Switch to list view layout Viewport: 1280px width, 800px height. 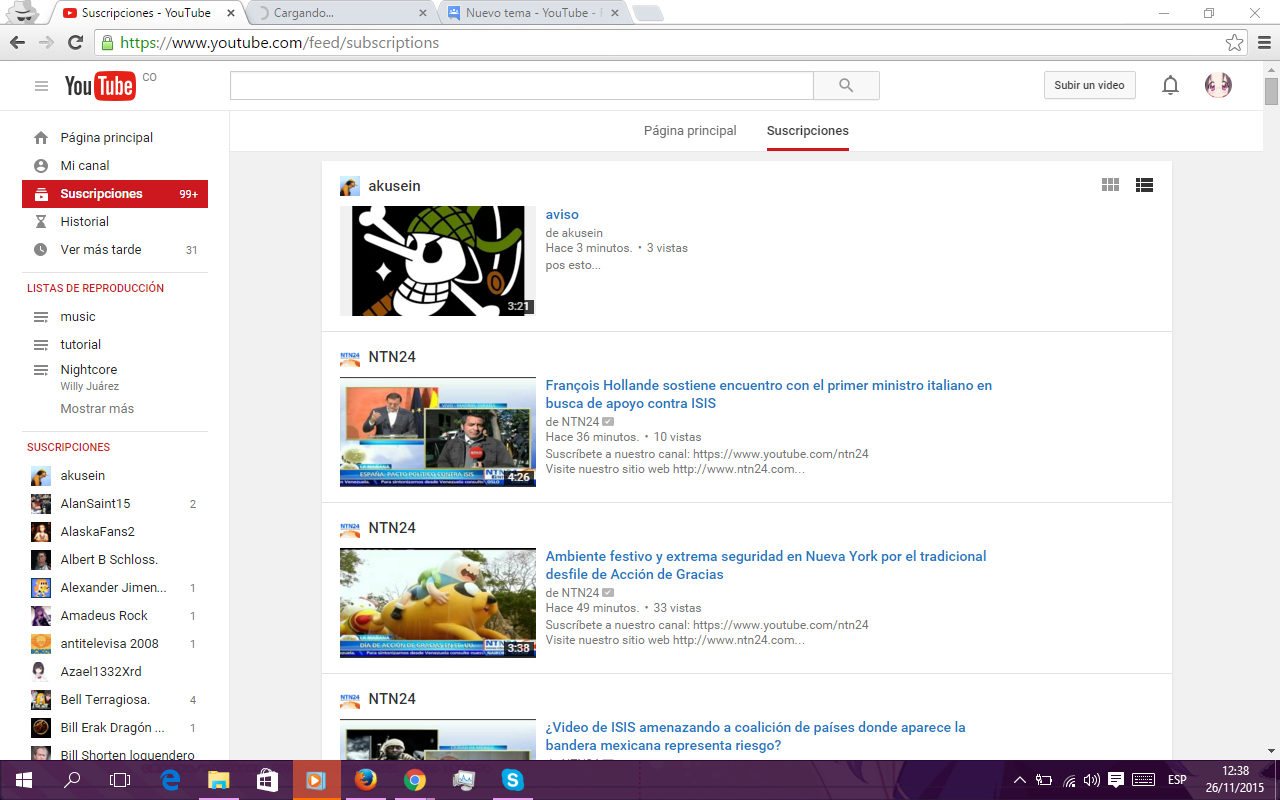(x=1144, y=185)
